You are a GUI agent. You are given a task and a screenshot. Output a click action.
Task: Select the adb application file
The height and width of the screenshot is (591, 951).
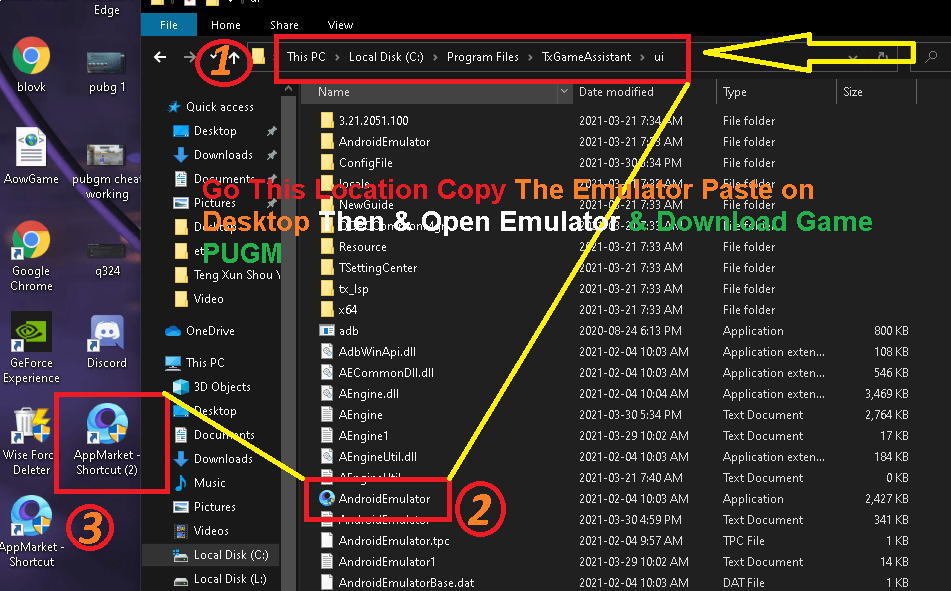pos(348,331)
